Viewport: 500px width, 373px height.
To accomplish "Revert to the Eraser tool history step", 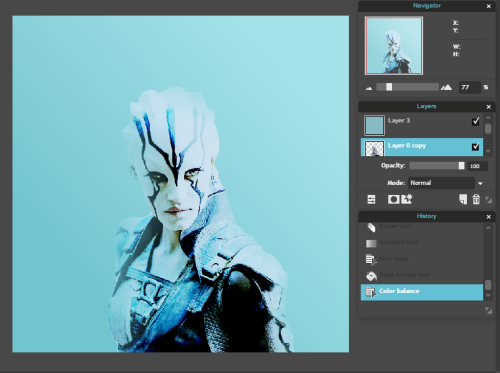I will pyautogui.click(x=422, y=227).
